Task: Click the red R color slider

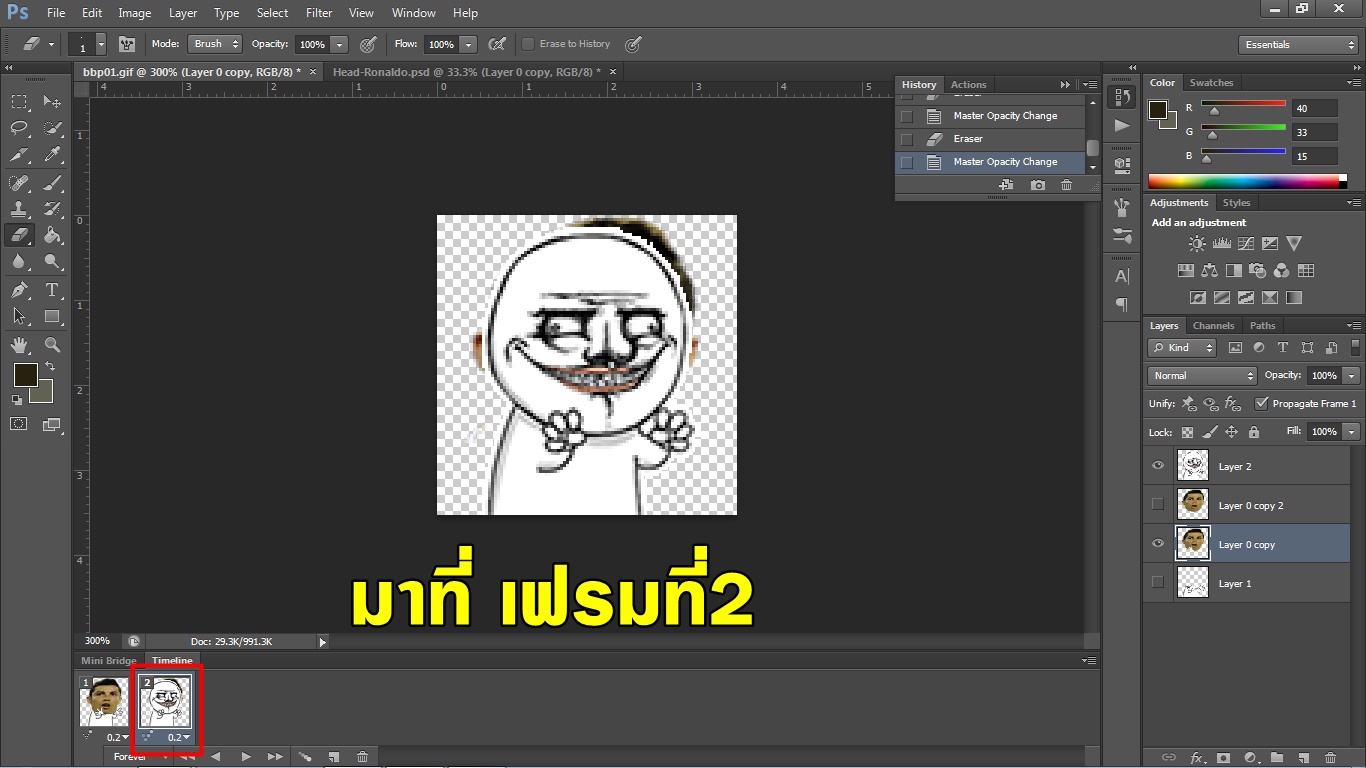Action: click(x=1243, y=103)
